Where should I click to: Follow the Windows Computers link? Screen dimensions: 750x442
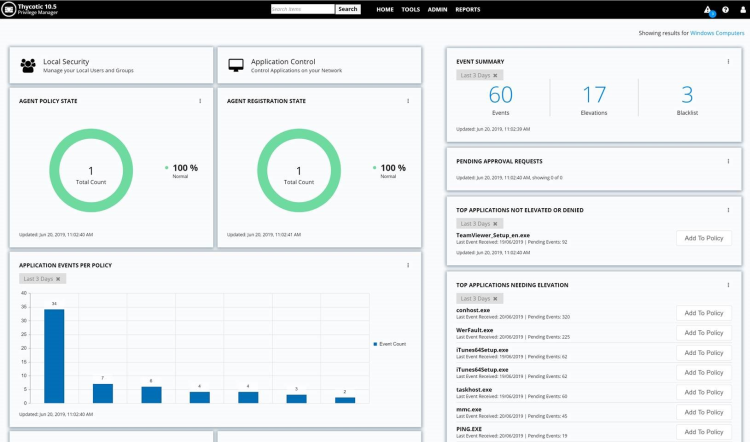click(717, 33)
